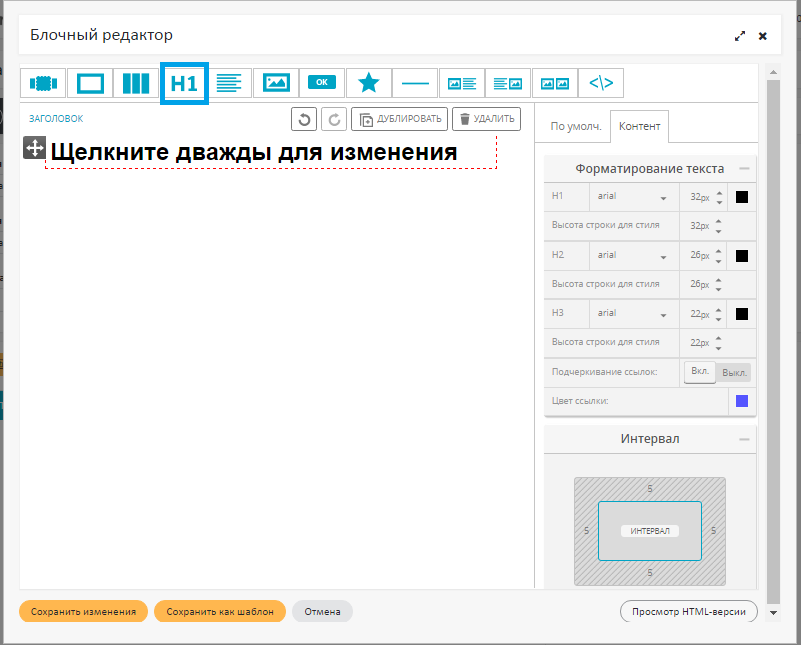Switch to the По умолч. tab
This screenshot has height=645, width=801.
(x=576, y=127)
